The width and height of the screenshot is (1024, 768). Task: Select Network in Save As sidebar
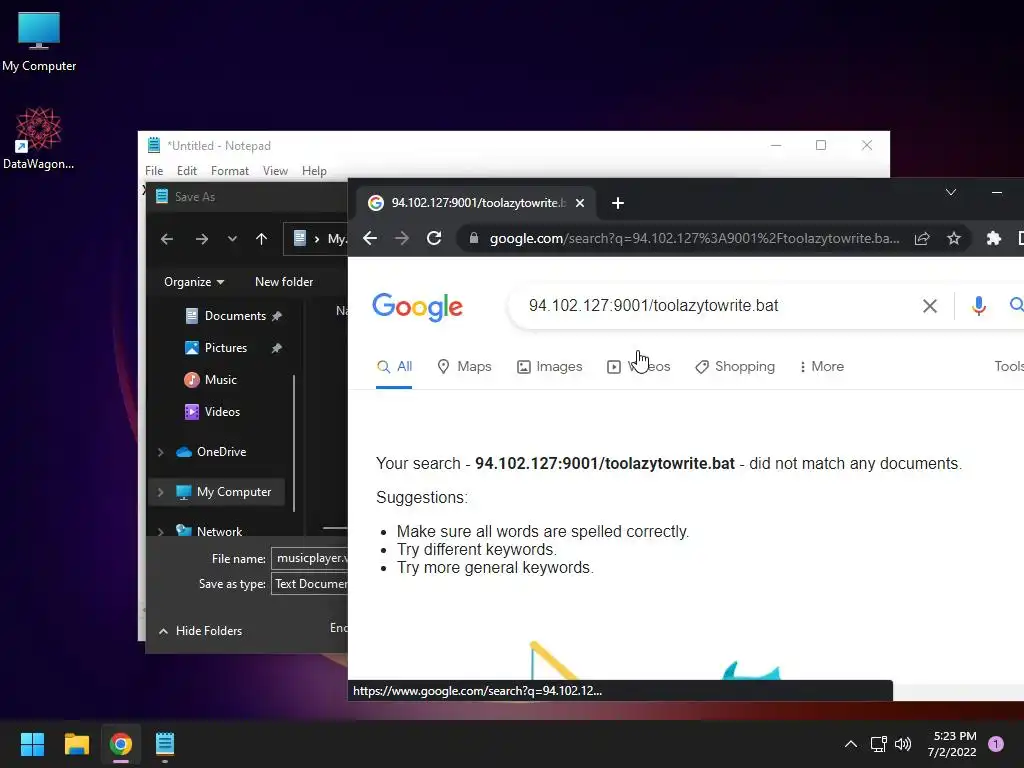tap(209, 532)
